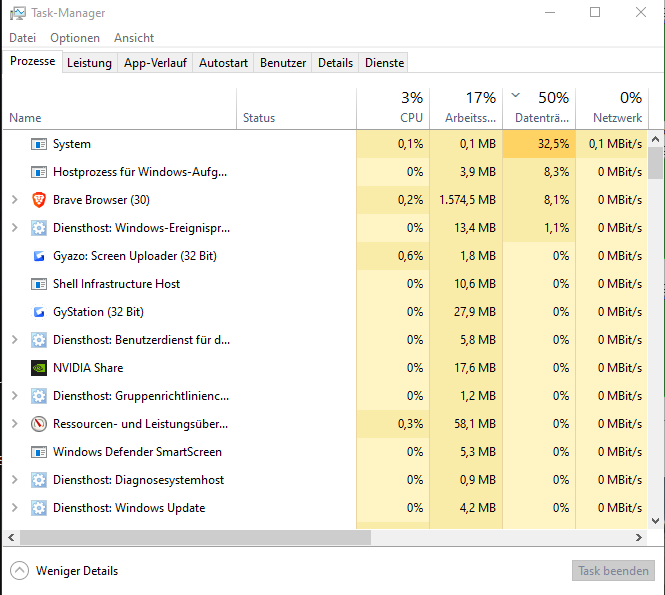Click the 32,5% disk usage cell

coord(539,144)
